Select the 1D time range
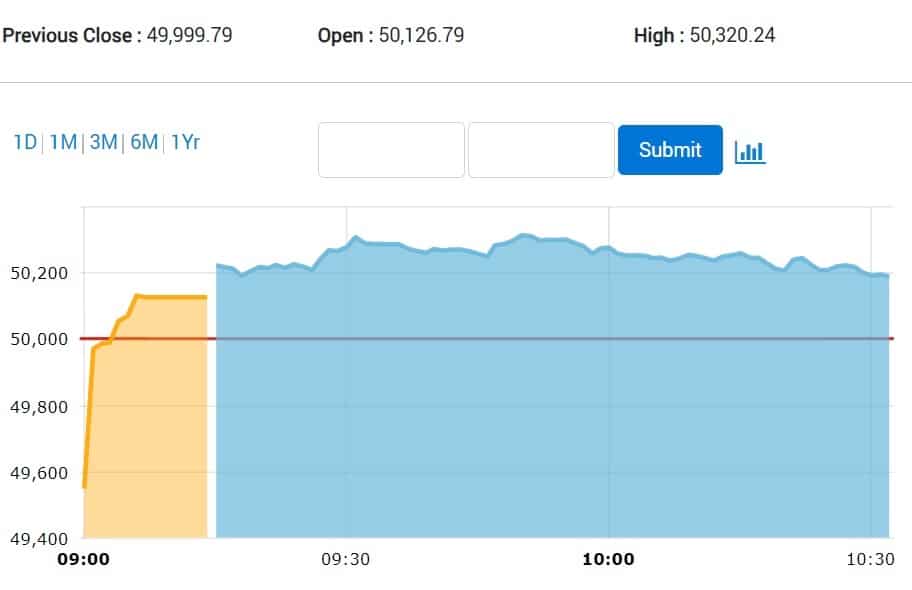 pos(24,142)
